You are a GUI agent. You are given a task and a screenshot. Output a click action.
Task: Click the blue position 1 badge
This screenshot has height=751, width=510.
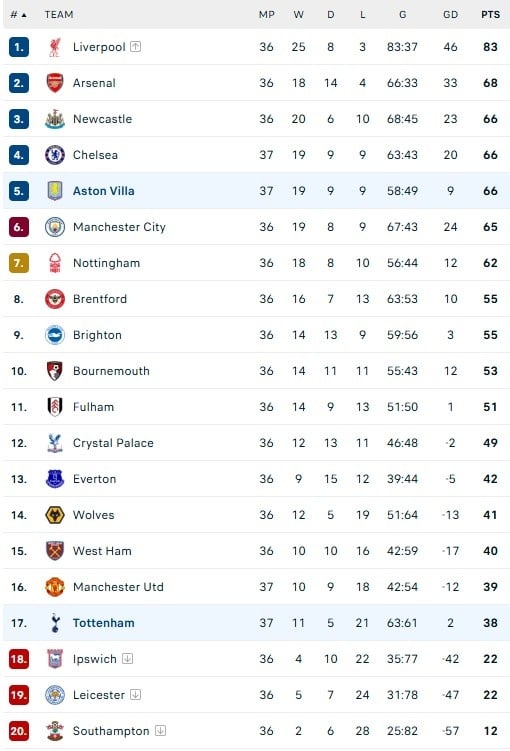coord(19,47)
